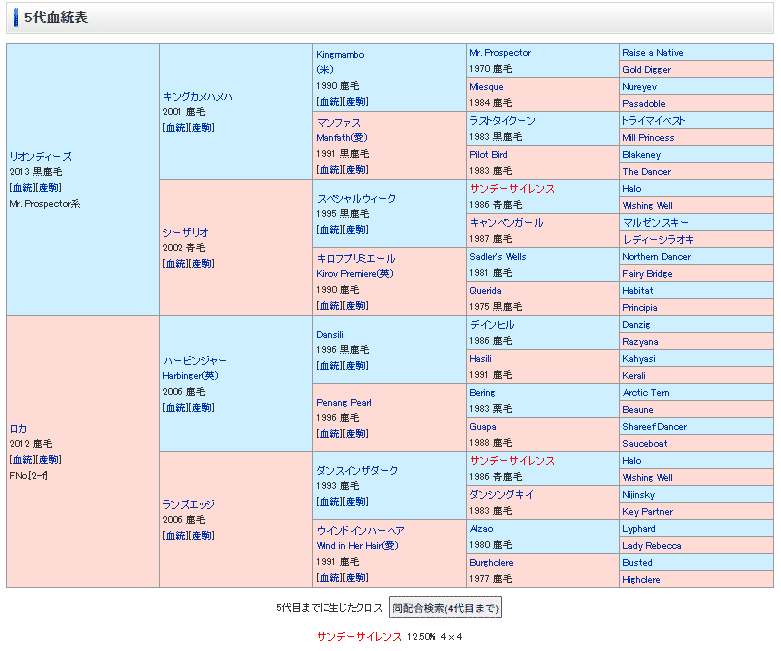Open キロフプリミエール horse link
This screenshot has width=781, height=651.
356,259
